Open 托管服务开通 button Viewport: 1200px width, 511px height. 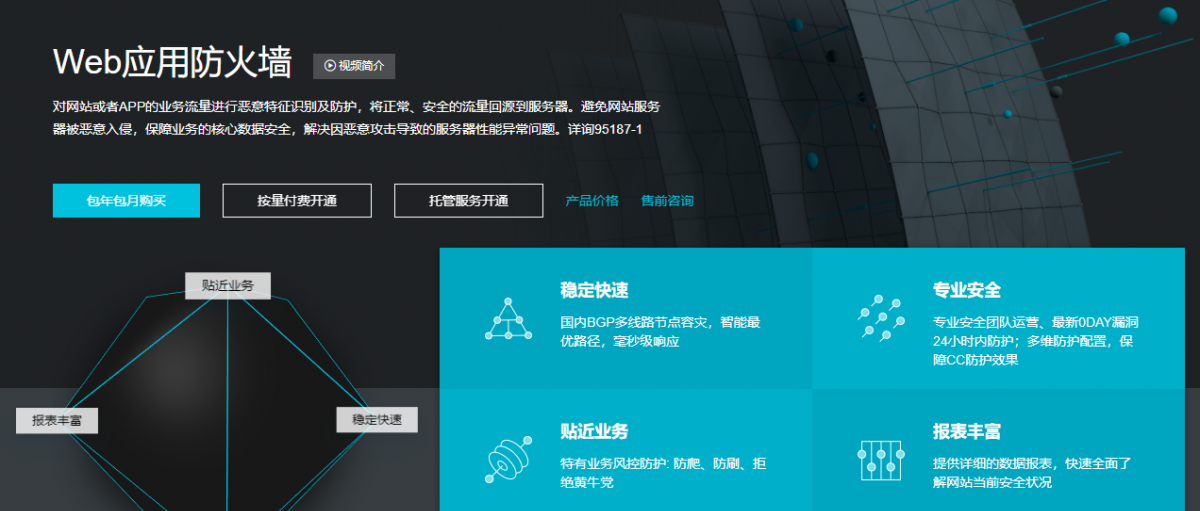[x=469, y=200]
